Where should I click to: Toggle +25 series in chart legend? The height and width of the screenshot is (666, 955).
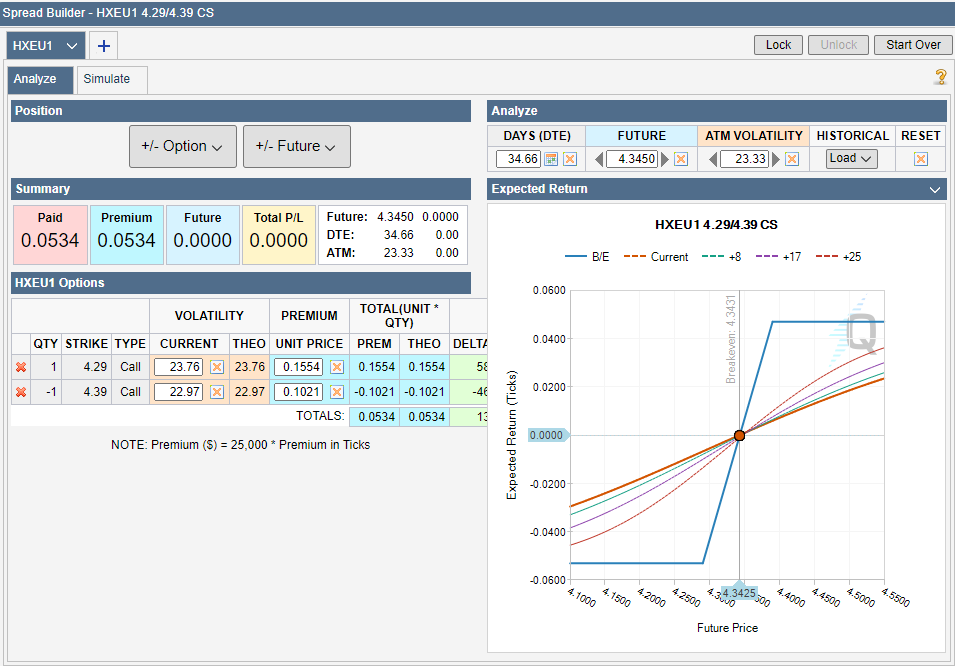point(838,257)
